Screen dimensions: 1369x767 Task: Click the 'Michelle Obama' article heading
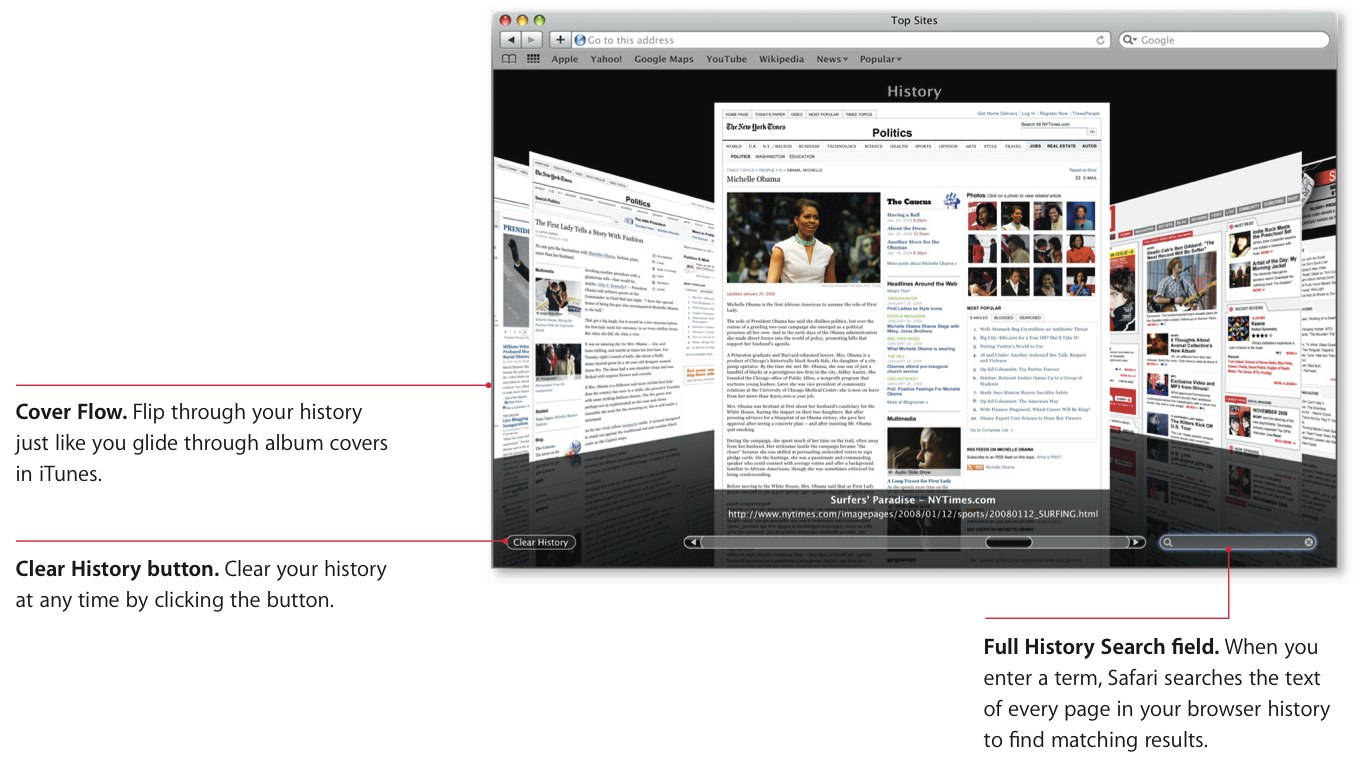tap(755, 179)
